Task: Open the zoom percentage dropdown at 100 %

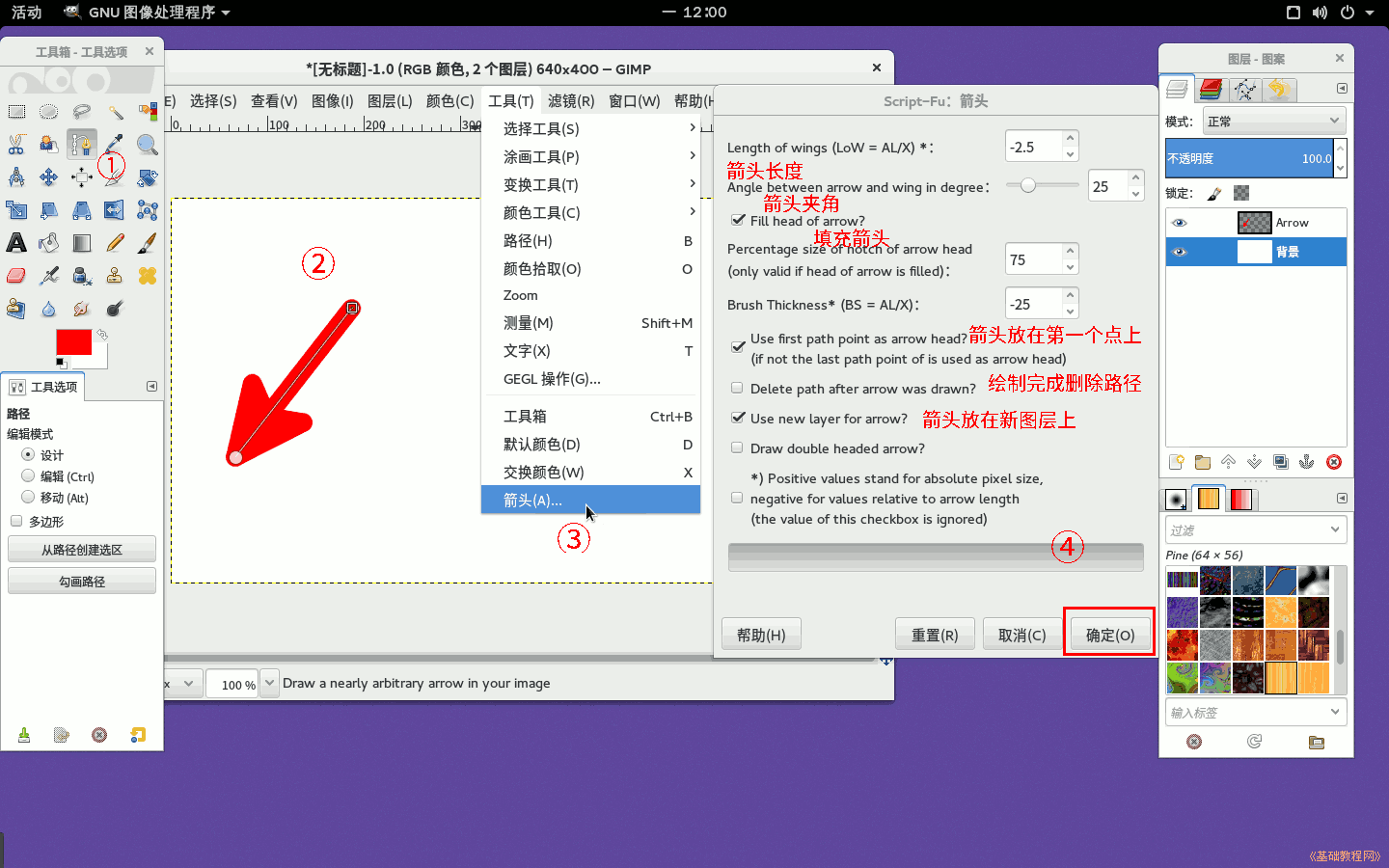Action: coord(269,684)
